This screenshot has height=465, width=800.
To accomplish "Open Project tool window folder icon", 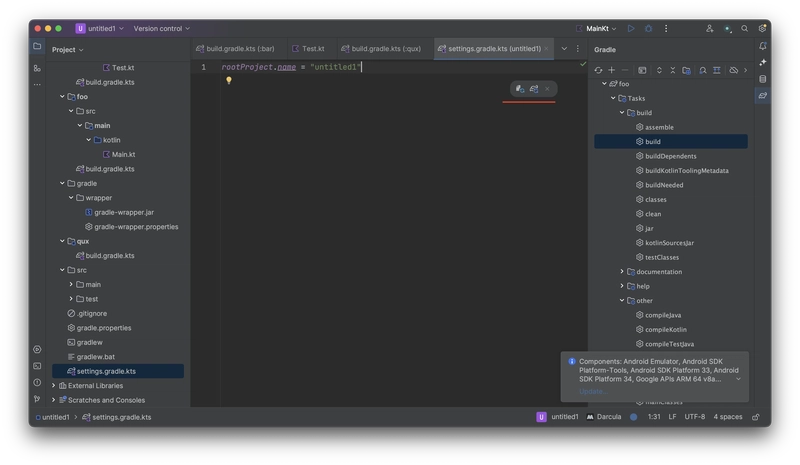I will (x=37, y=46).
